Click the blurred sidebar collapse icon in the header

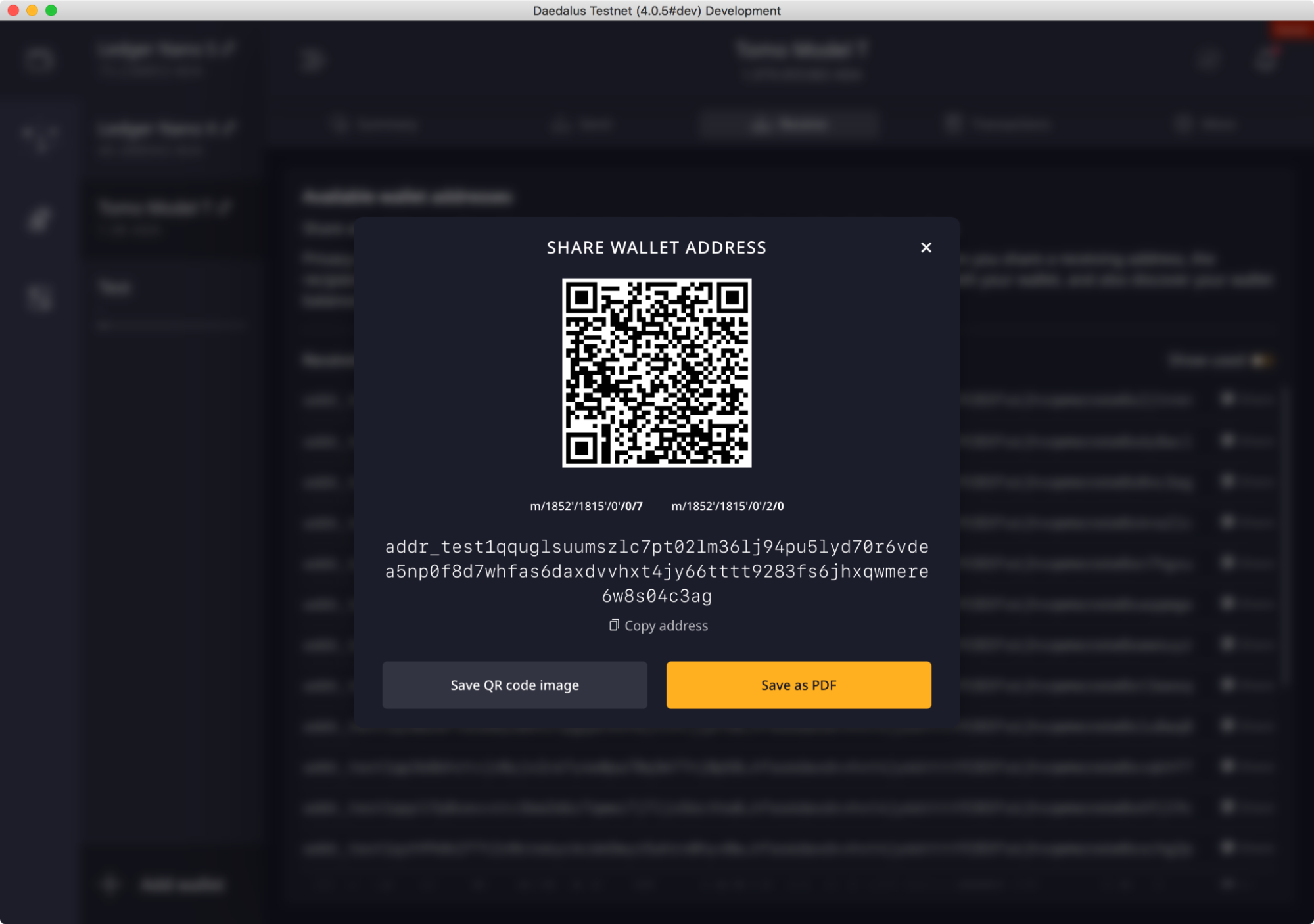click(313, 60)
